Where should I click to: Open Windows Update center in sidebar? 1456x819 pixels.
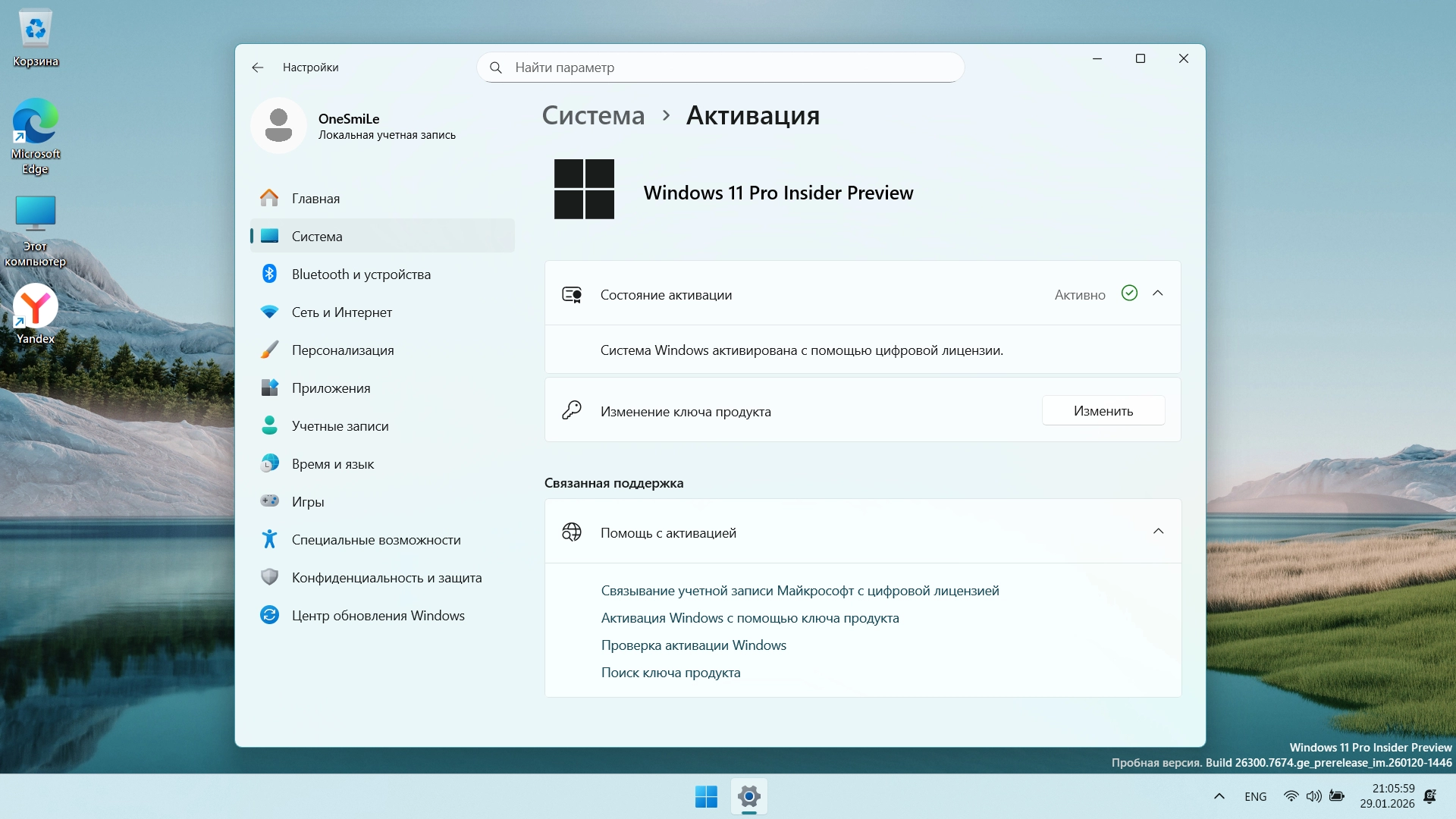point(378,616)
